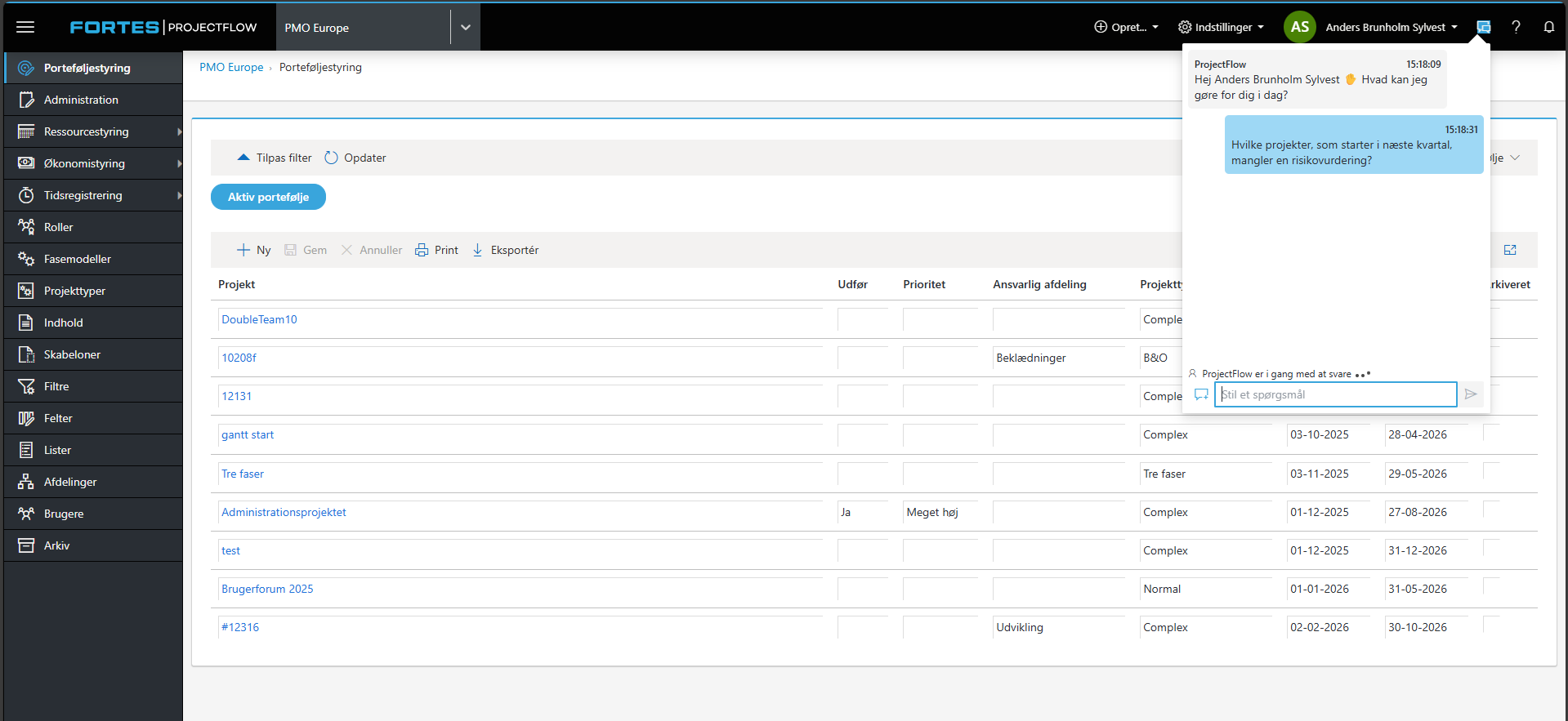Click the Porteføljestyring sidebar icon

[26, 68]
